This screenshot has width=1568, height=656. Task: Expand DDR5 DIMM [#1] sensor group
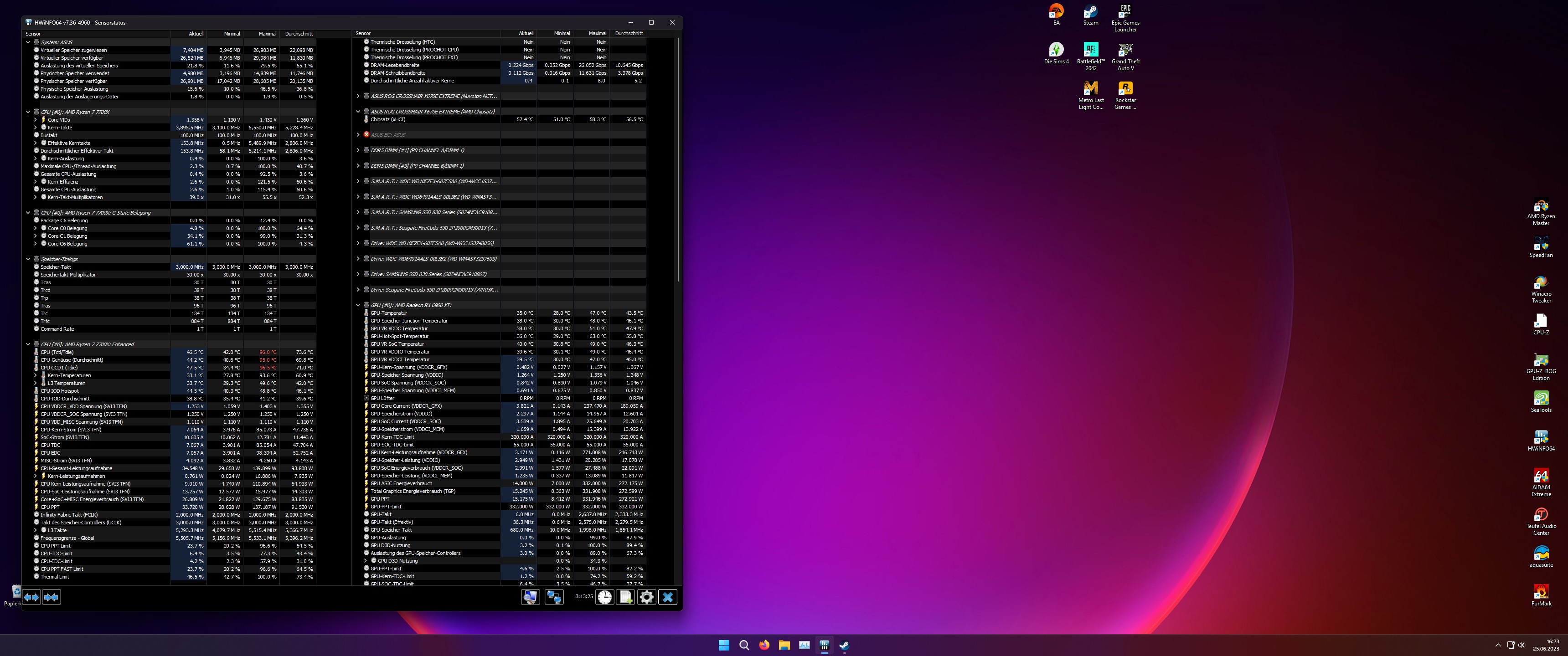tap(358, 150)
